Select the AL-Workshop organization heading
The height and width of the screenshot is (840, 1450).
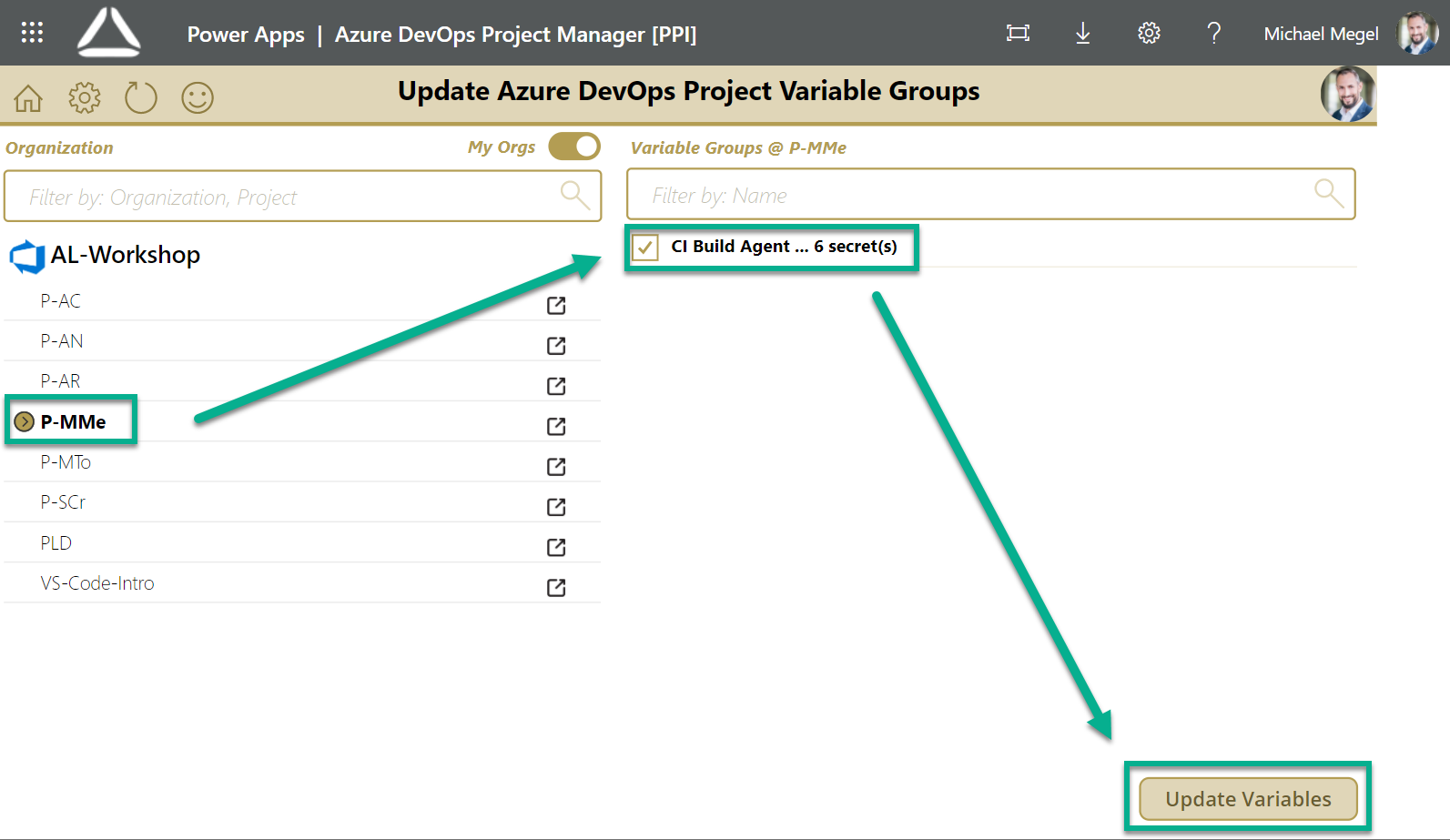(126, 255)
